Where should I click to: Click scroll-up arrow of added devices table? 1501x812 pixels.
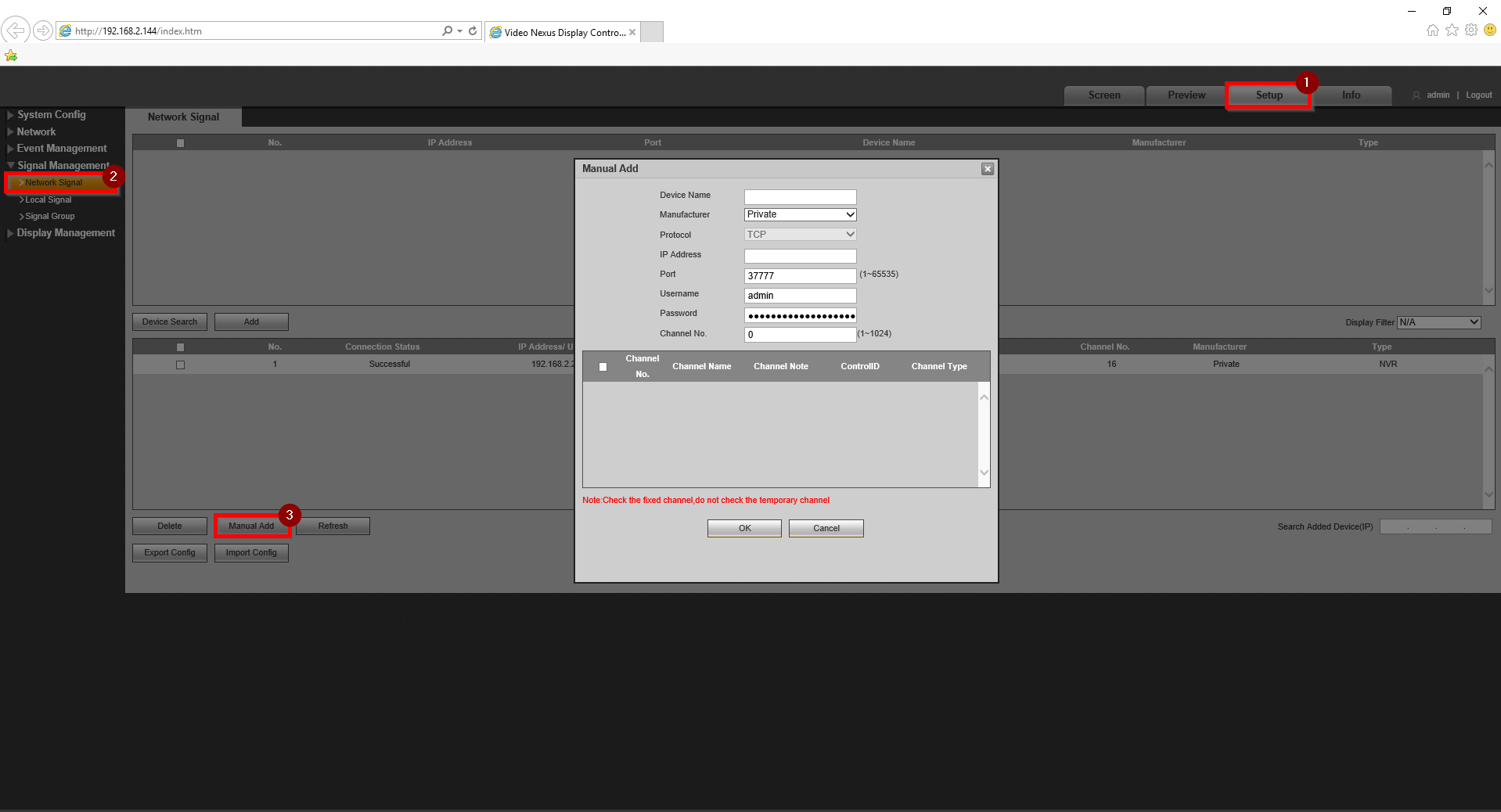(x=1488, y=369)
